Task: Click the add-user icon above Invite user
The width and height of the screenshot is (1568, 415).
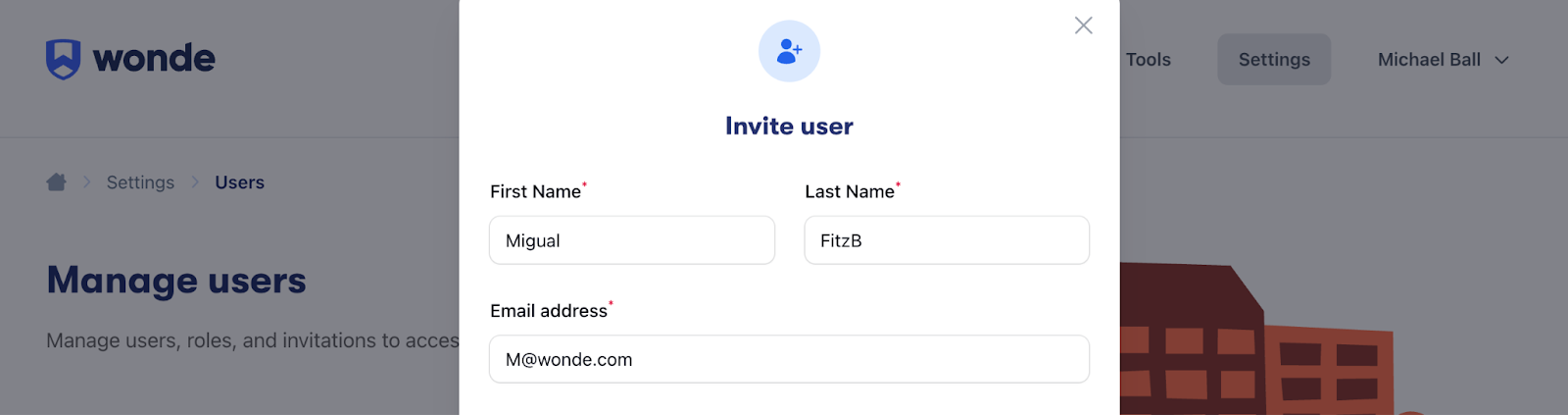Action: (789, 51)
